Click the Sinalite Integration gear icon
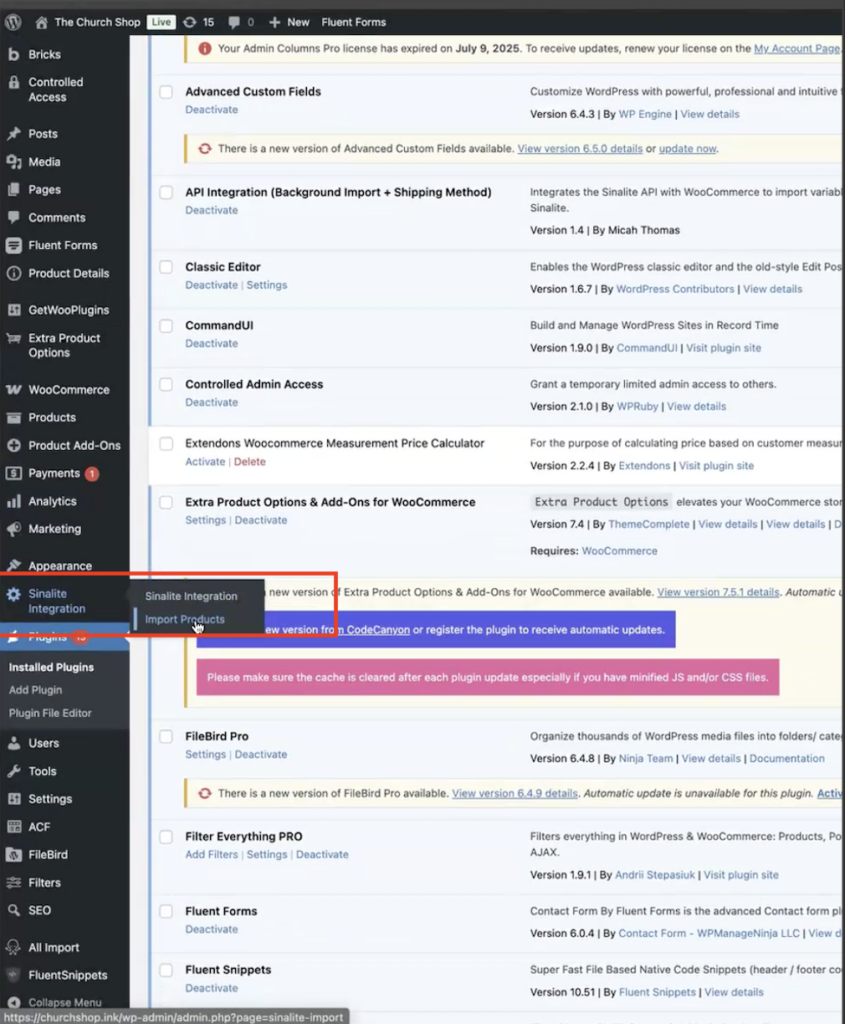 (x=14, y=595)
